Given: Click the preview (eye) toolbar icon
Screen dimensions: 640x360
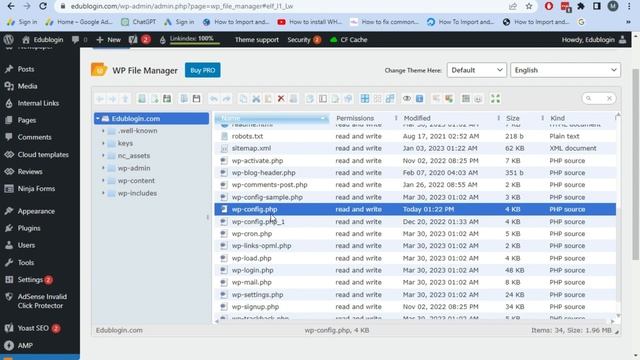Looking at the screenshot, I should click(x=407, y=99).
